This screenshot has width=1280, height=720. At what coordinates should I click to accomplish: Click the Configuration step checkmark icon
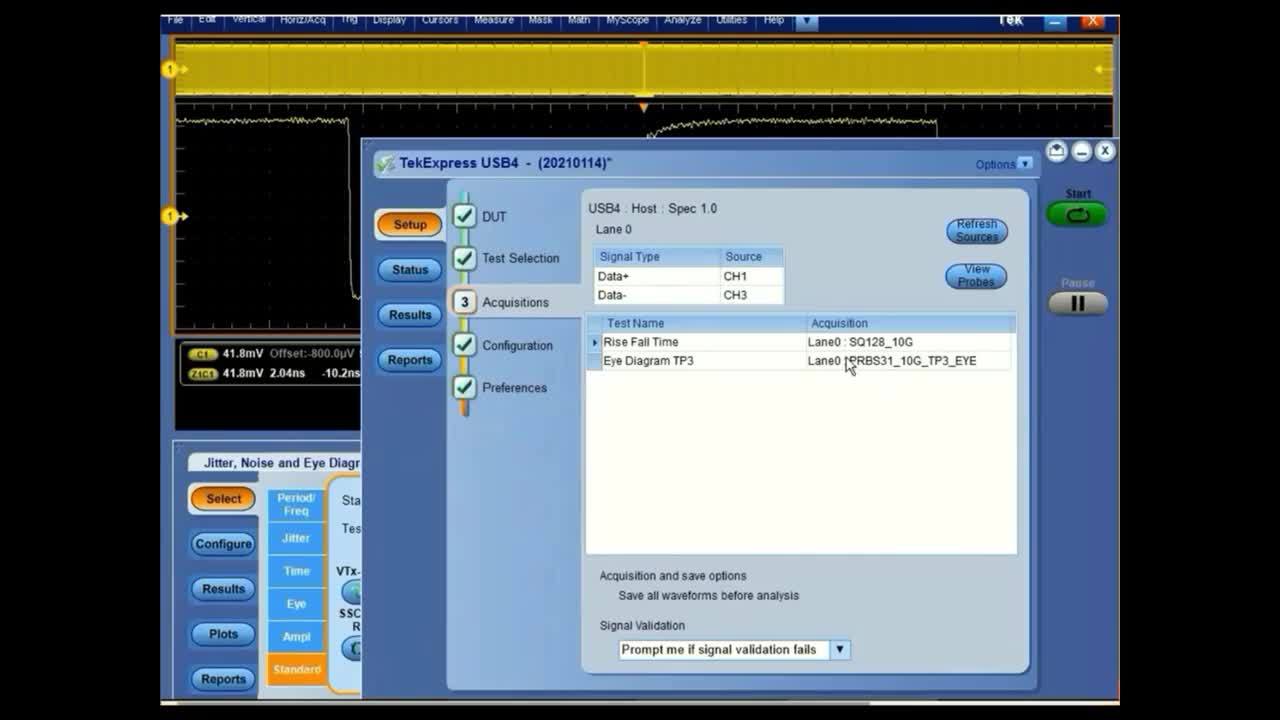tap(464, 345)
